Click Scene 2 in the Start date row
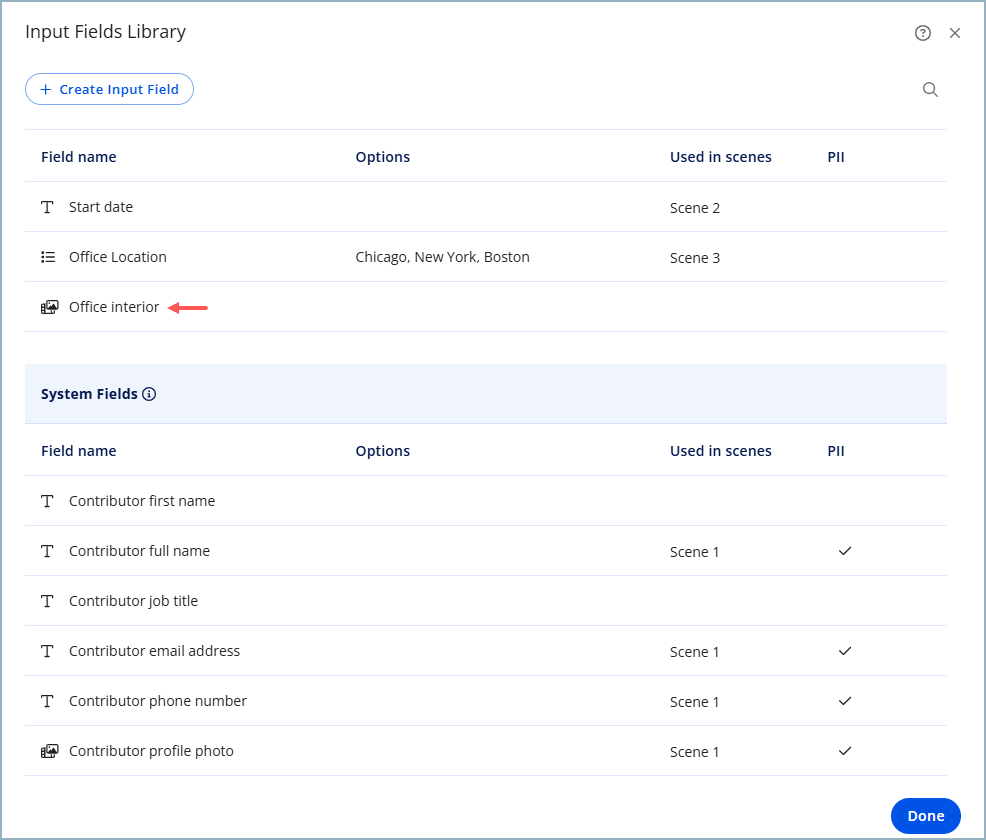 [x=694, y=208]
